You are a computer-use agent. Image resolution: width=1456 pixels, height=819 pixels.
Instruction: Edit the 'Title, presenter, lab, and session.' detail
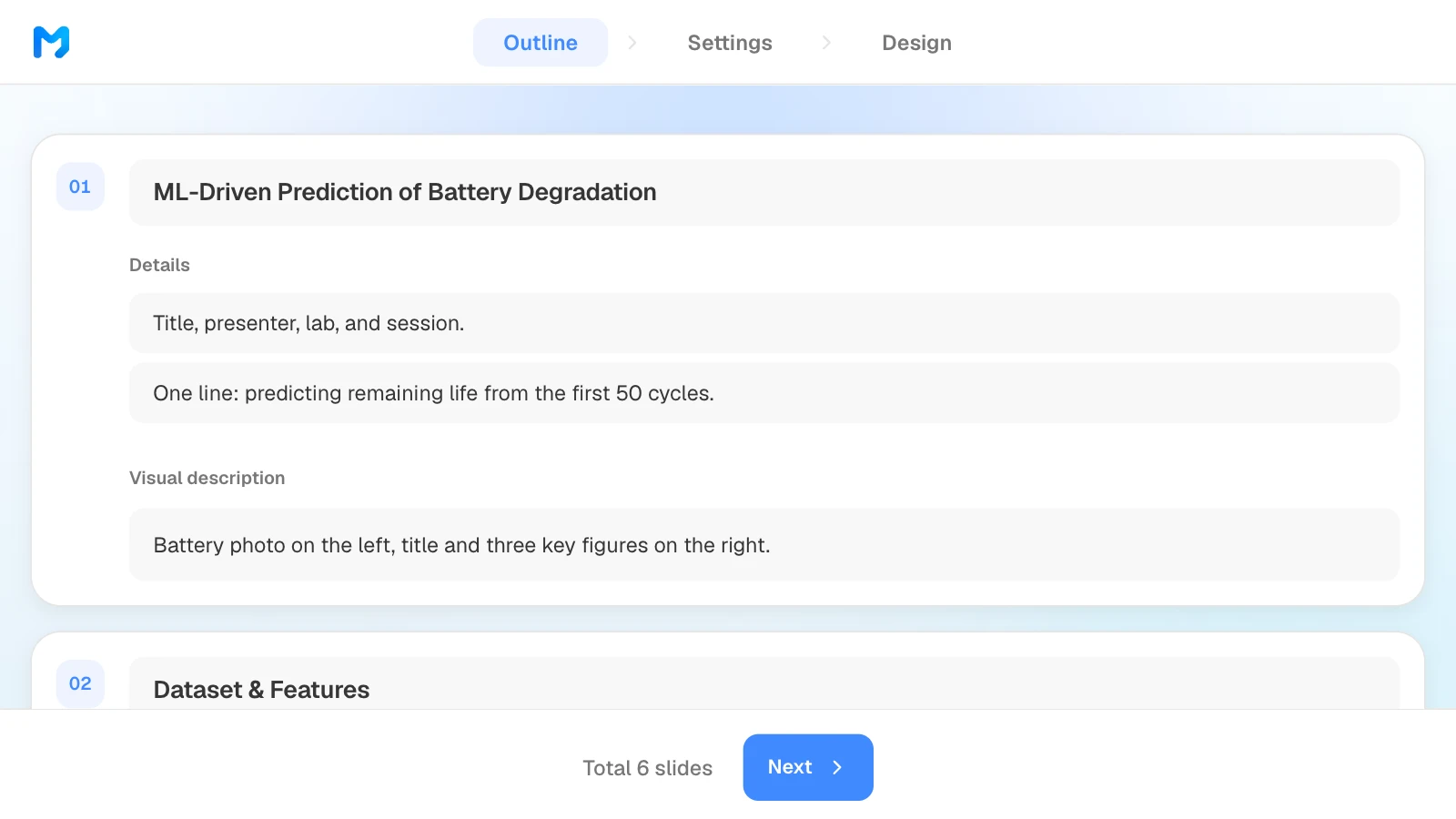pos(764,323)
